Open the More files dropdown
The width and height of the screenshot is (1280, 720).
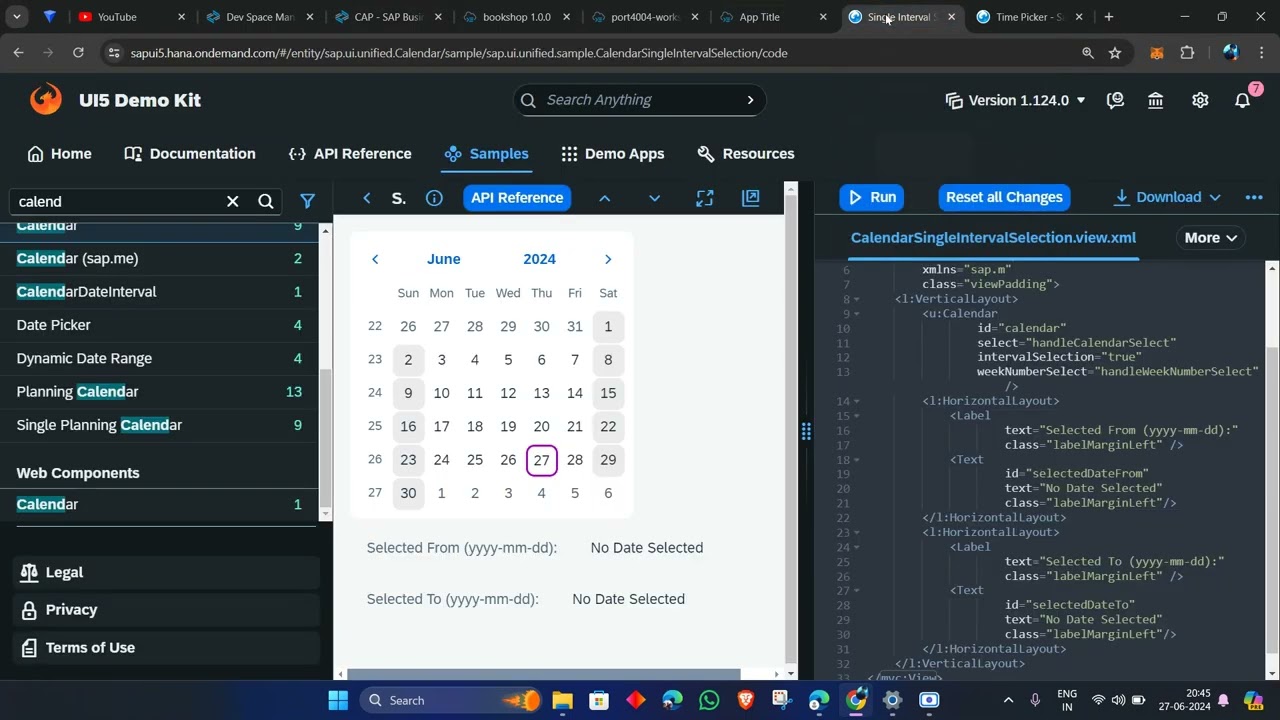(1211, 238)
